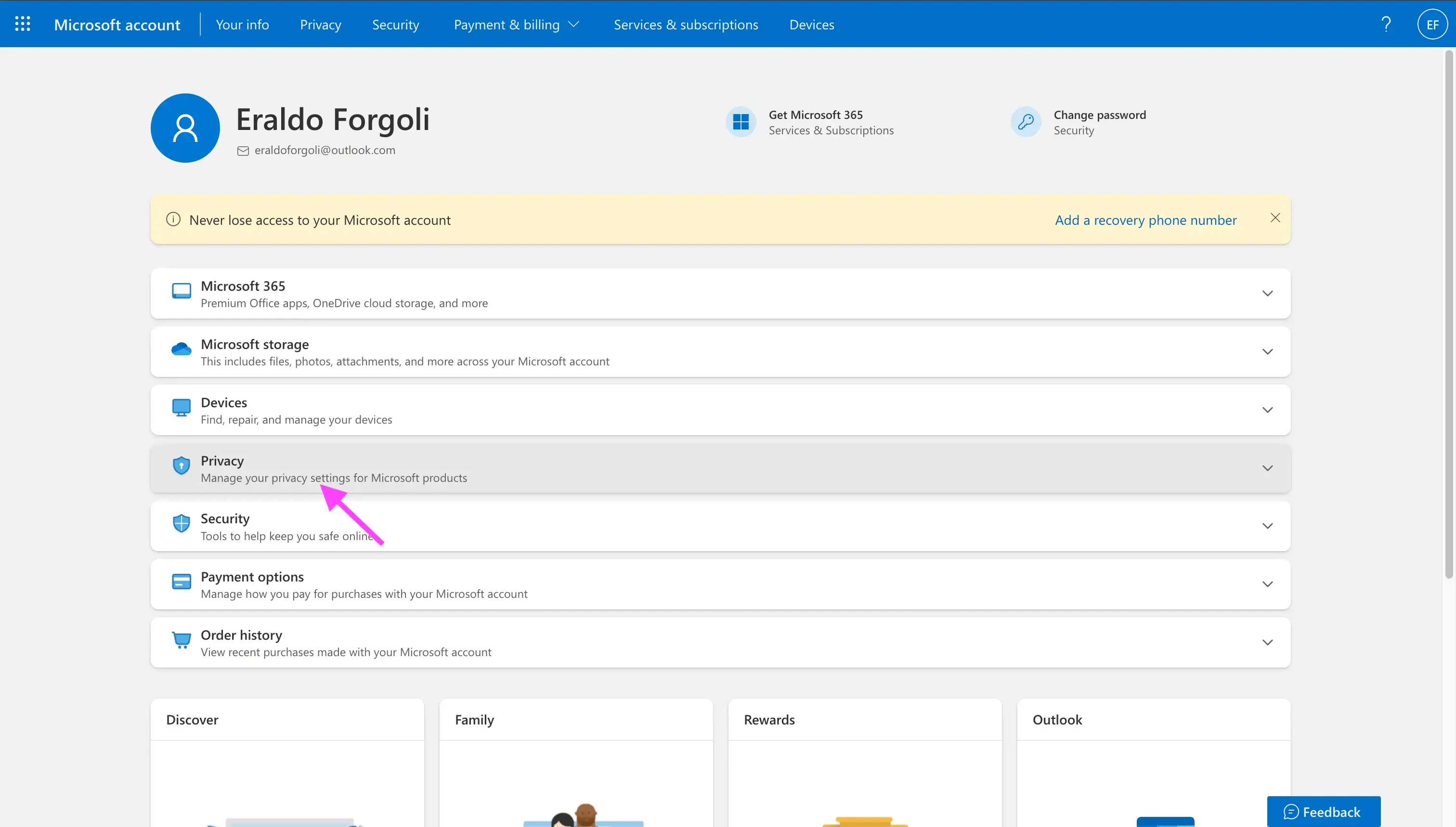Open the Privacy tab in top navigation
Viewport: 1456px width, 827px height.
pyautogui.click(x=320, y=24)
